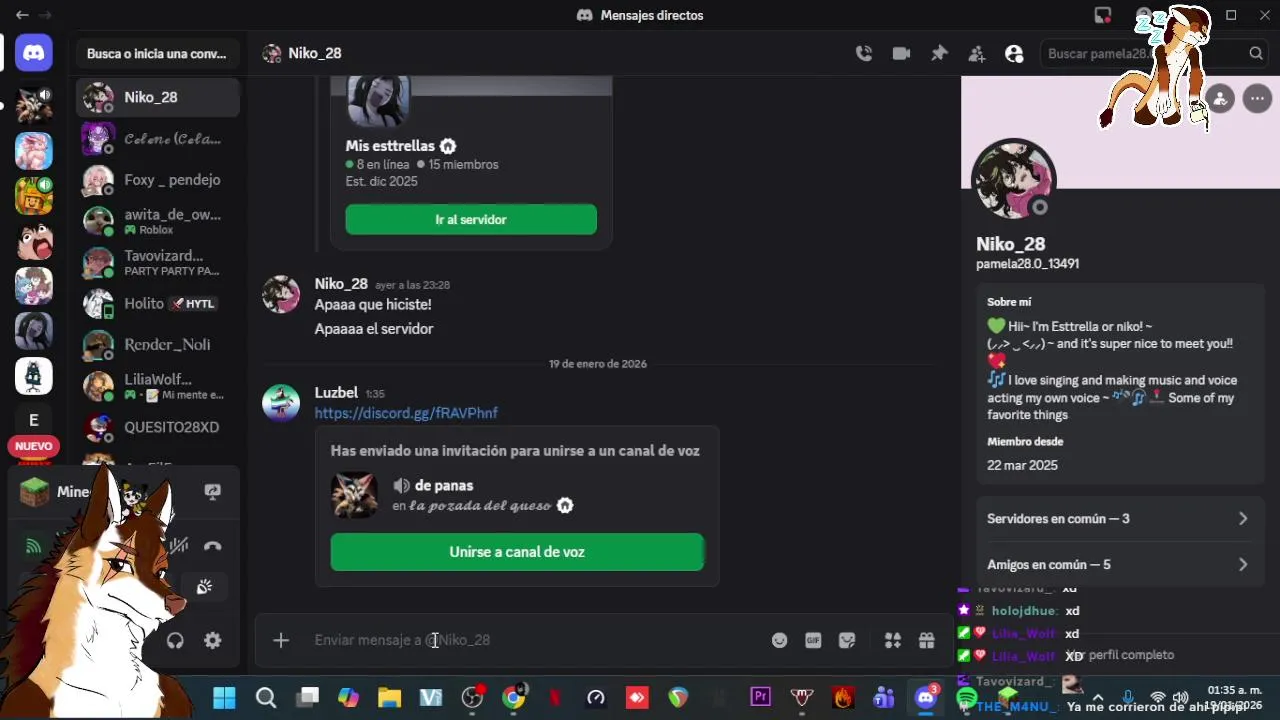Open Render_Noli direct message
Image resolution: width=1280 pixels, height=720 pixels.
pos(158,345)
